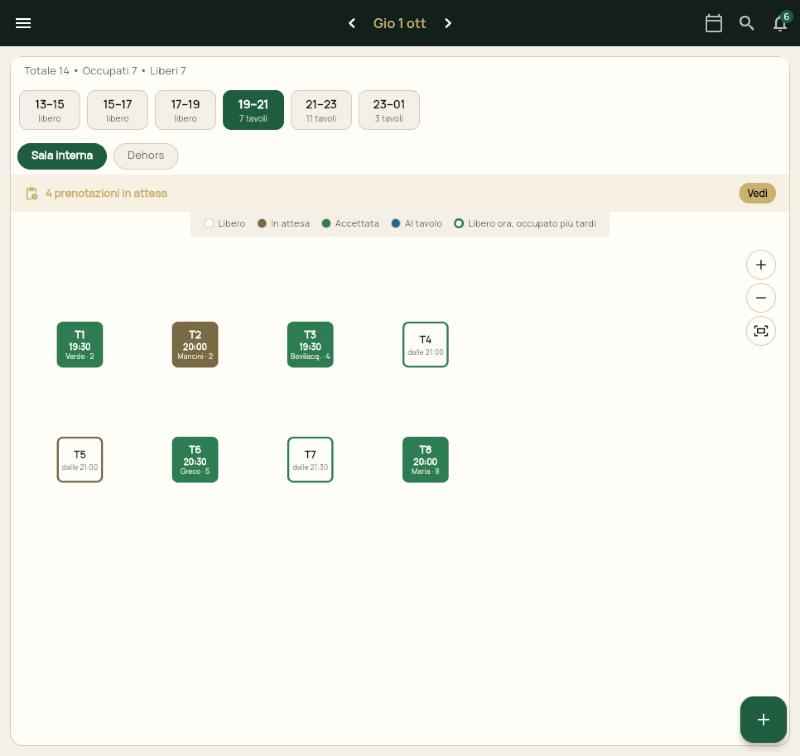Viewport: 800px width, 756px height.
Task: Click the '4 prenotazioni in attesa' notice
Action: pos(106,193)
